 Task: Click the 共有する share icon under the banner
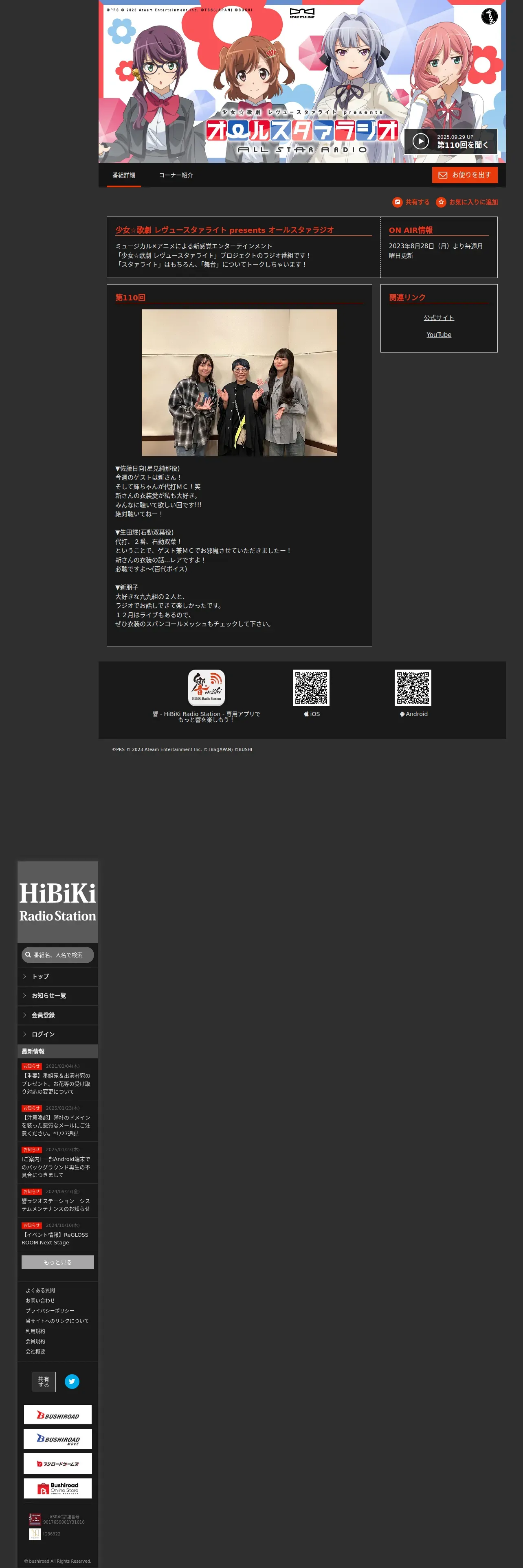(397, 202)
